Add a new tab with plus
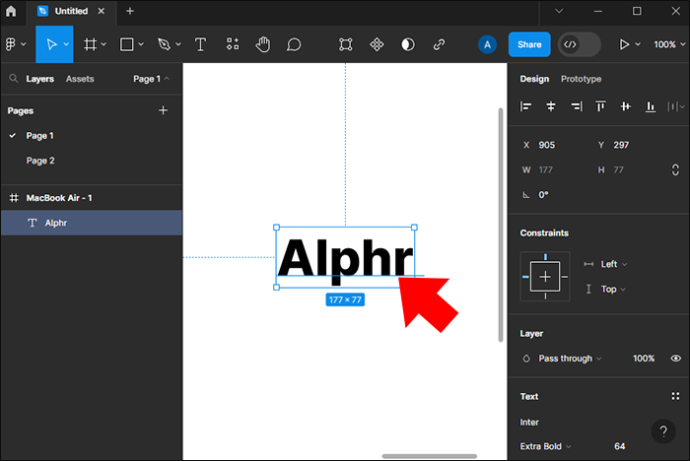 pos(130,11)
